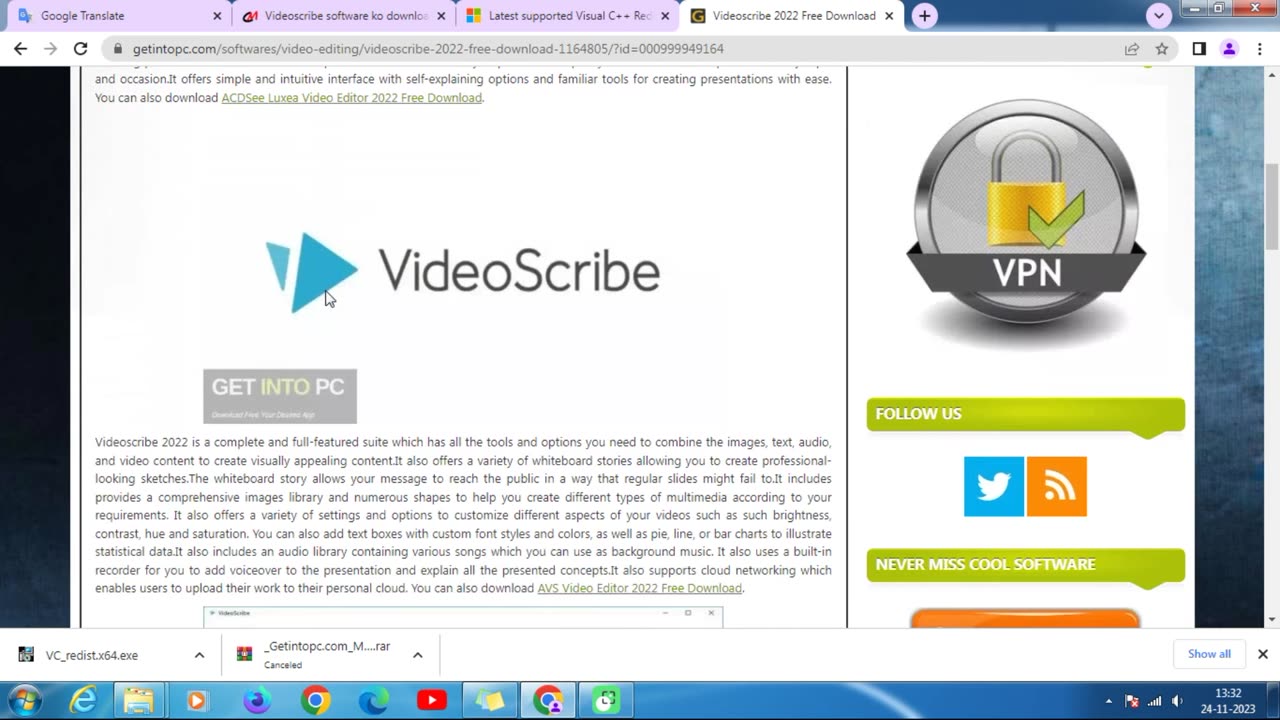The width and height of the screenshot is (1280, 720).
Task: Open the Chrome profile avatar
Action: pos(1229,48)
